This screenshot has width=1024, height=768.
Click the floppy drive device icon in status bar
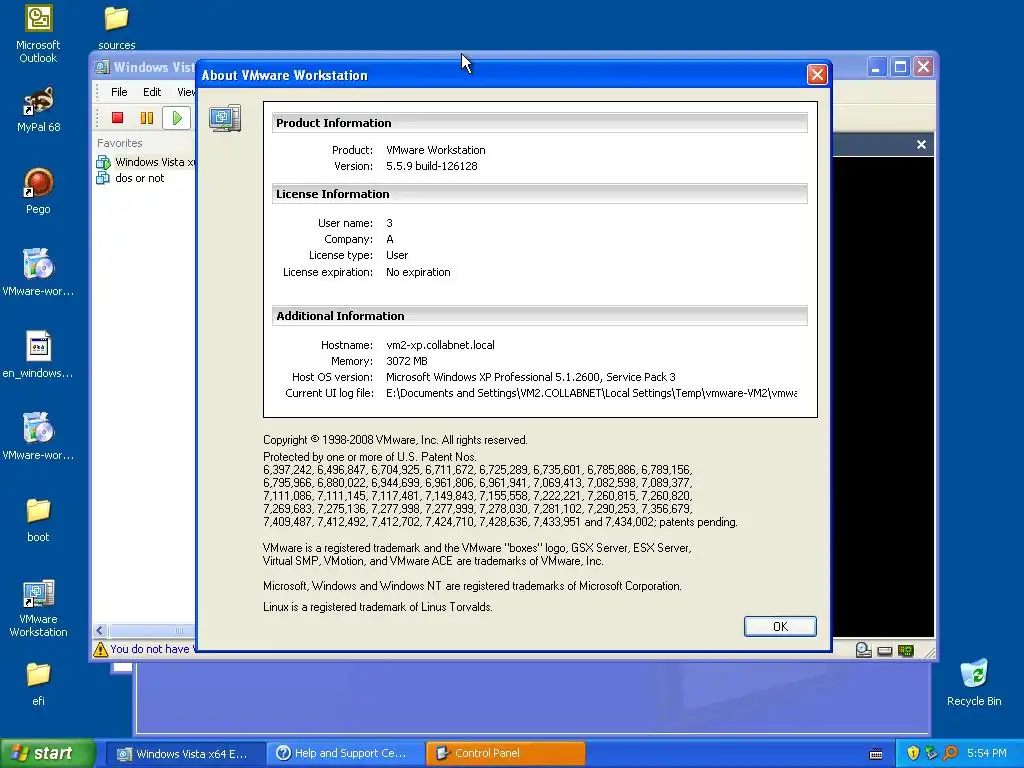pyautogui.click(x=885, y=650)
